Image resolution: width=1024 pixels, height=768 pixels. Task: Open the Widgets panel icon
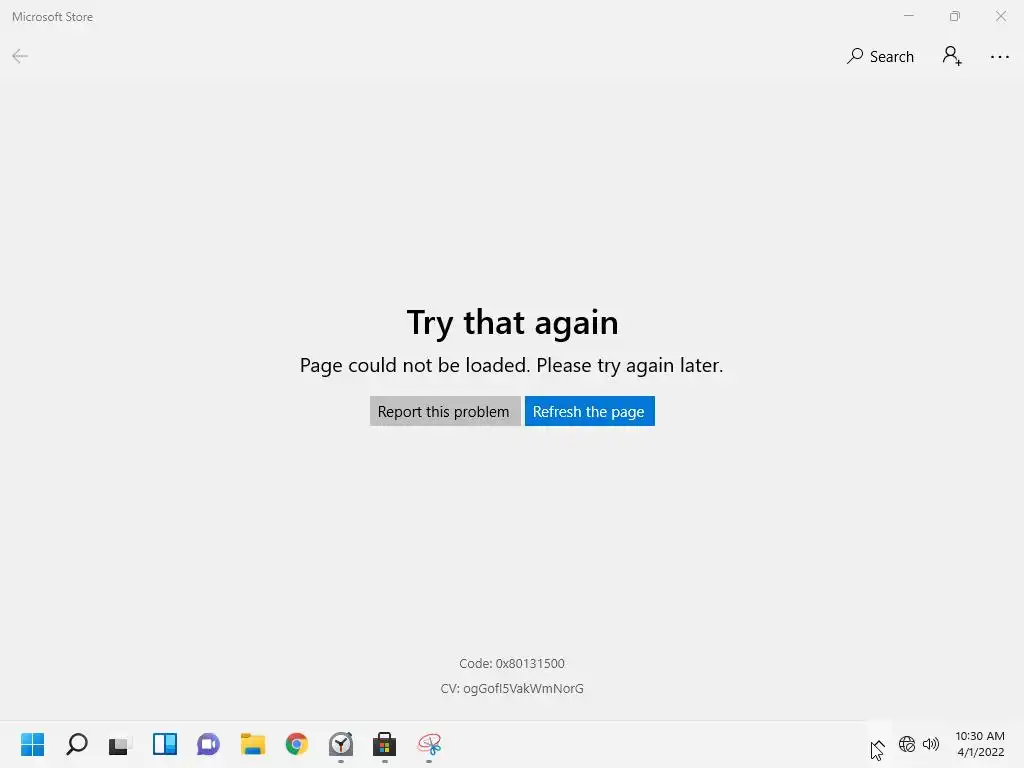[x=165, y=744]
